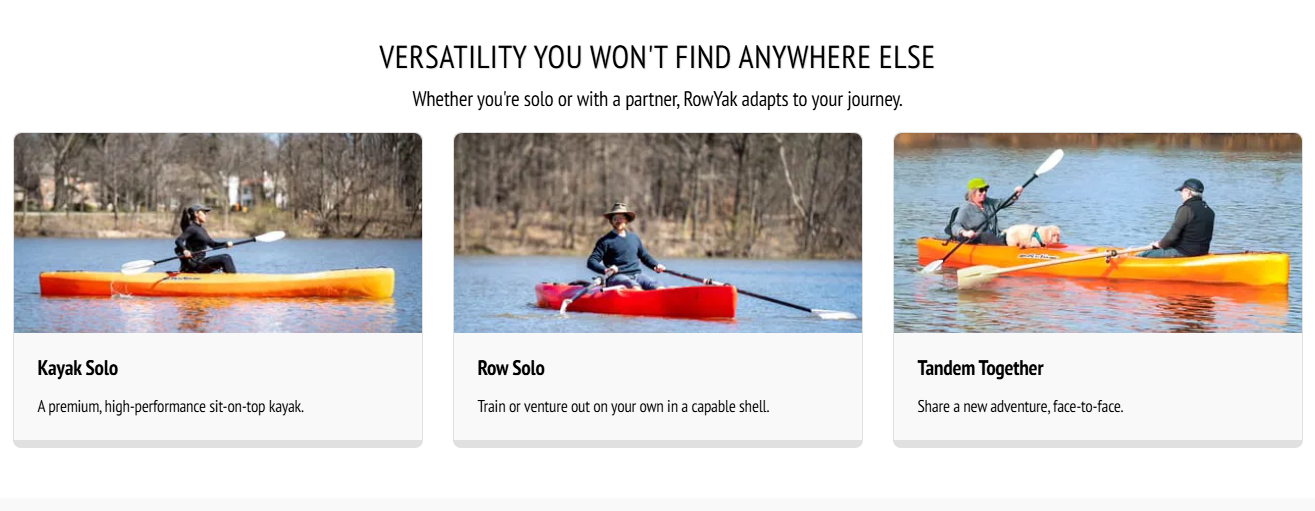
Task: Click the "RowYak adapts to your journey" subtitle
Action: point(657,100)
